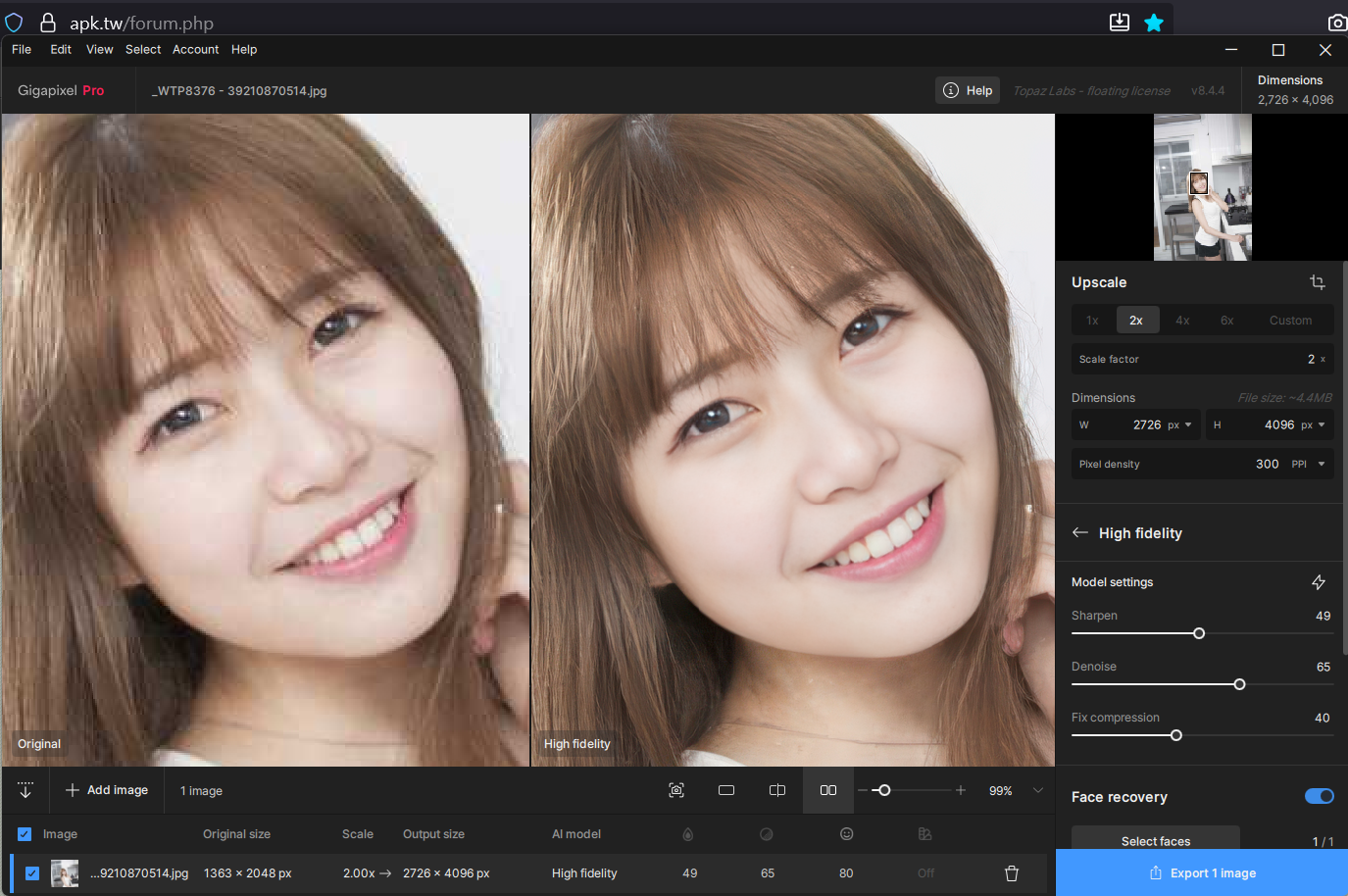
Task: Click the Export 1 image button
Action: point(1202,872)
